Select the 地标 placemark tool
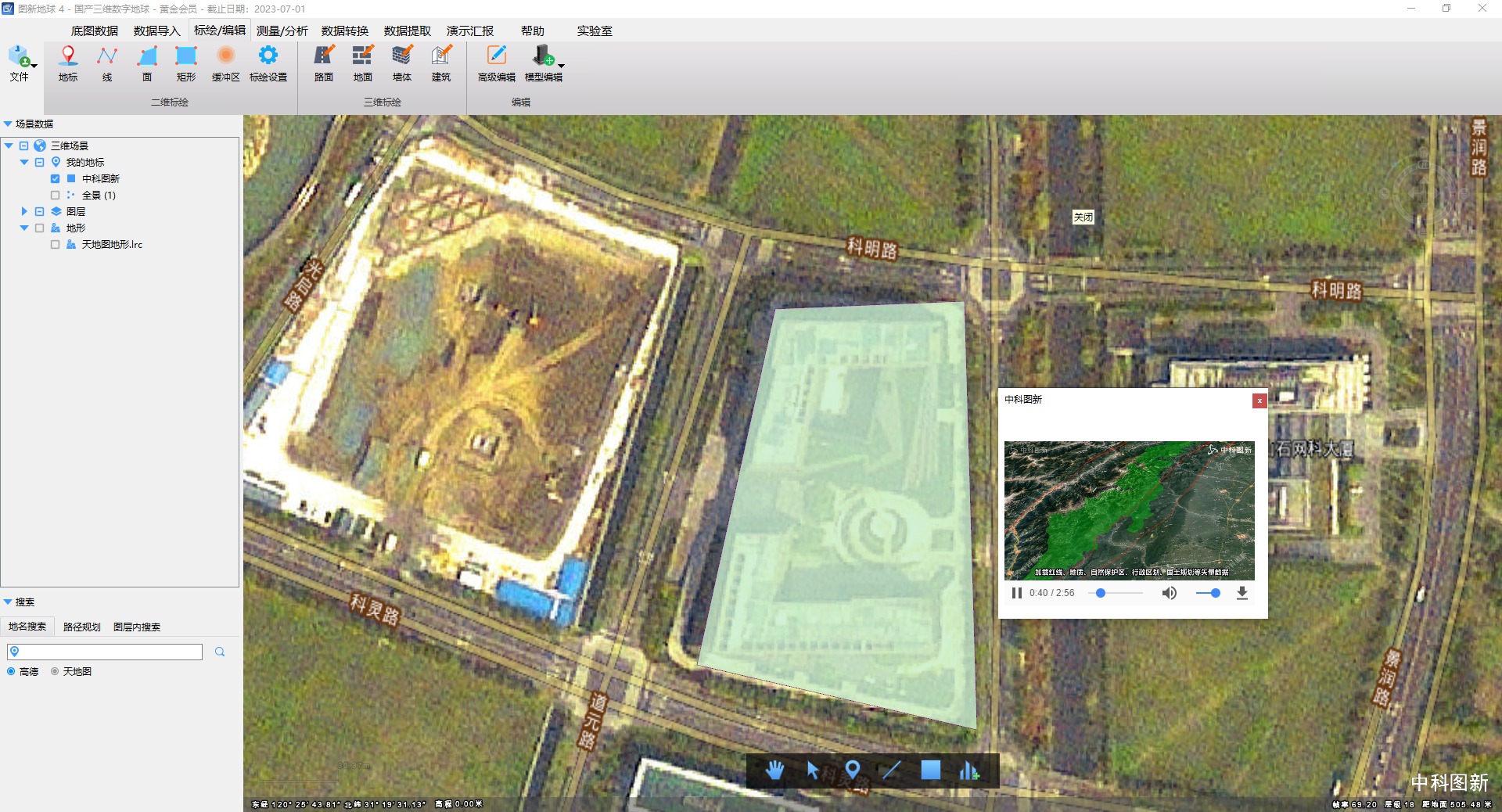1502x812 pixels. pos(68,63)
